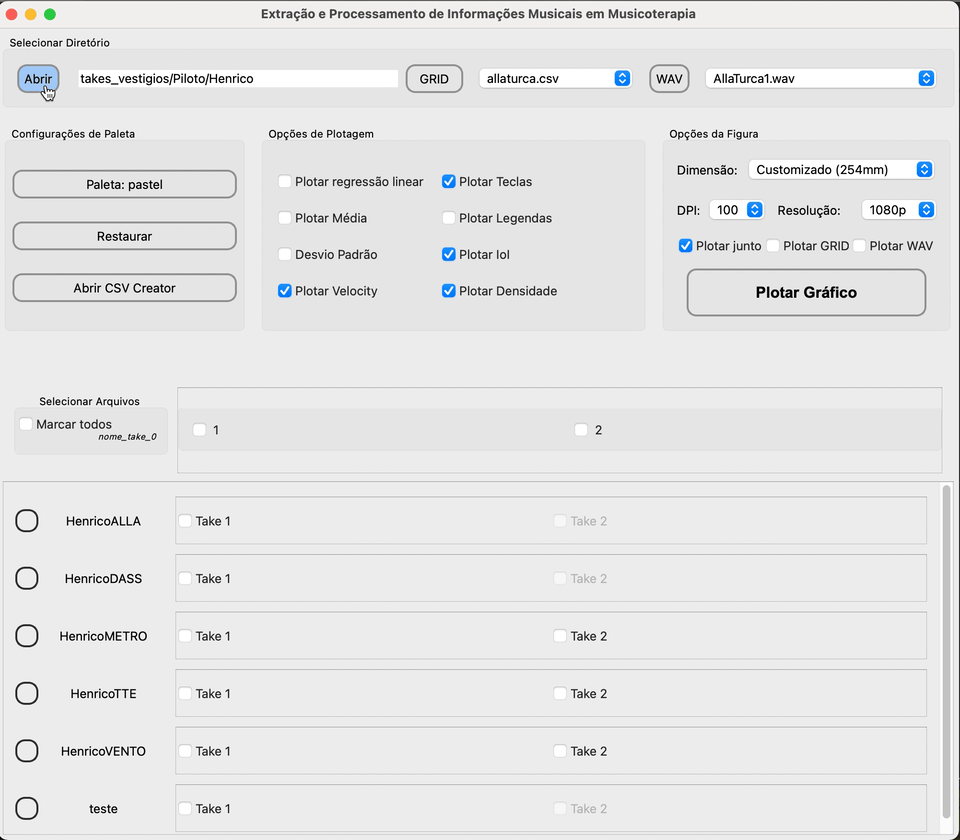
Task: Toggle the Plotar junto checkbox
Action: pos(686,246)
